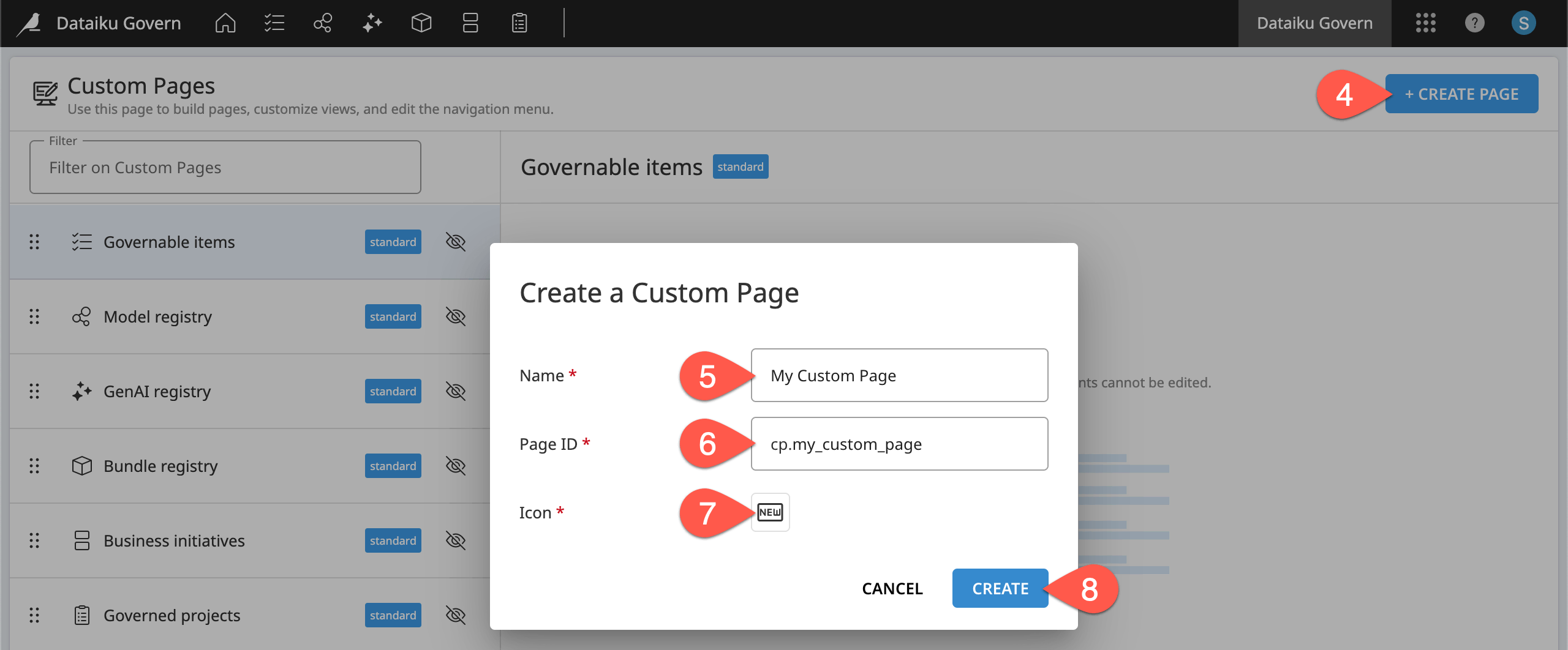1568x650 pixels.
Task: Cancel the Create a Custom Page dialog
Action: [892, 588]
